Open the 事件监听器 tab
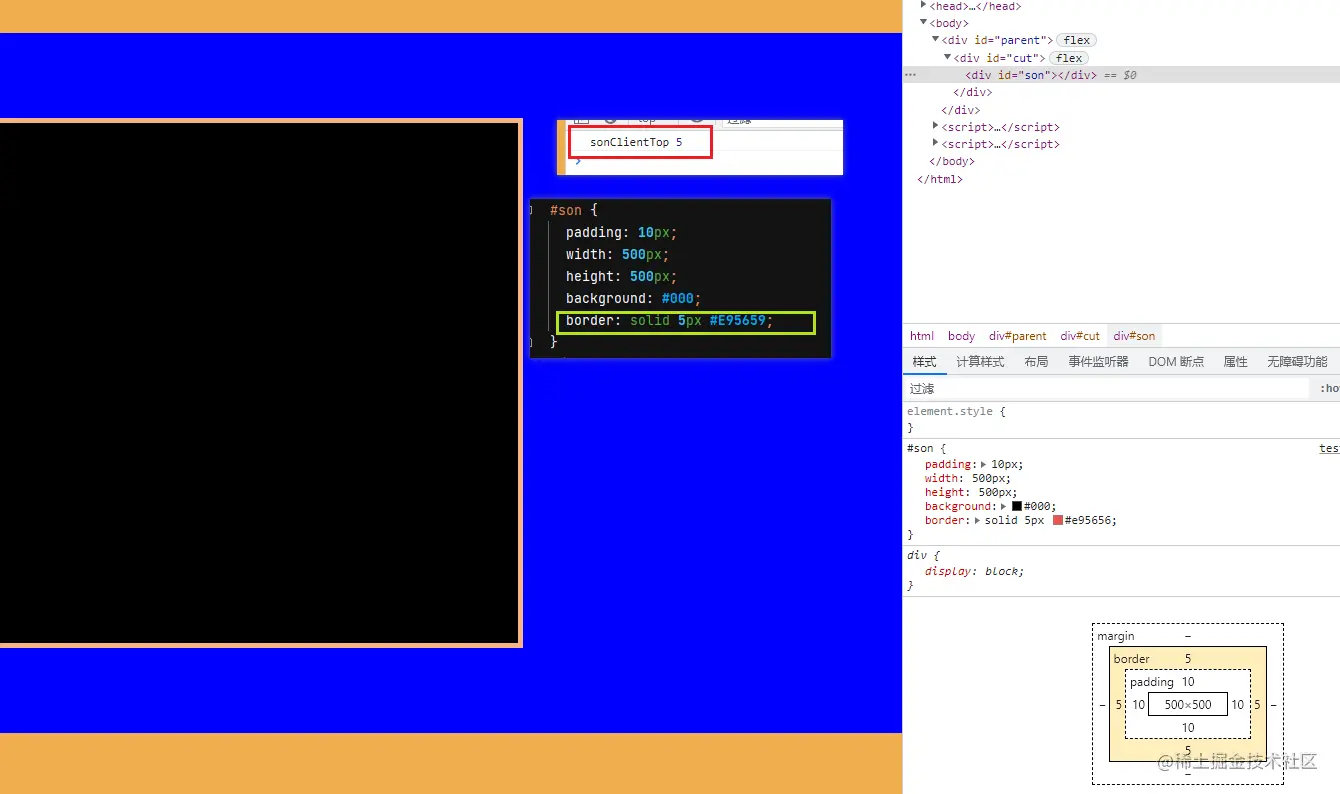The image size is (1340, 794). (x=1098, y=362)
